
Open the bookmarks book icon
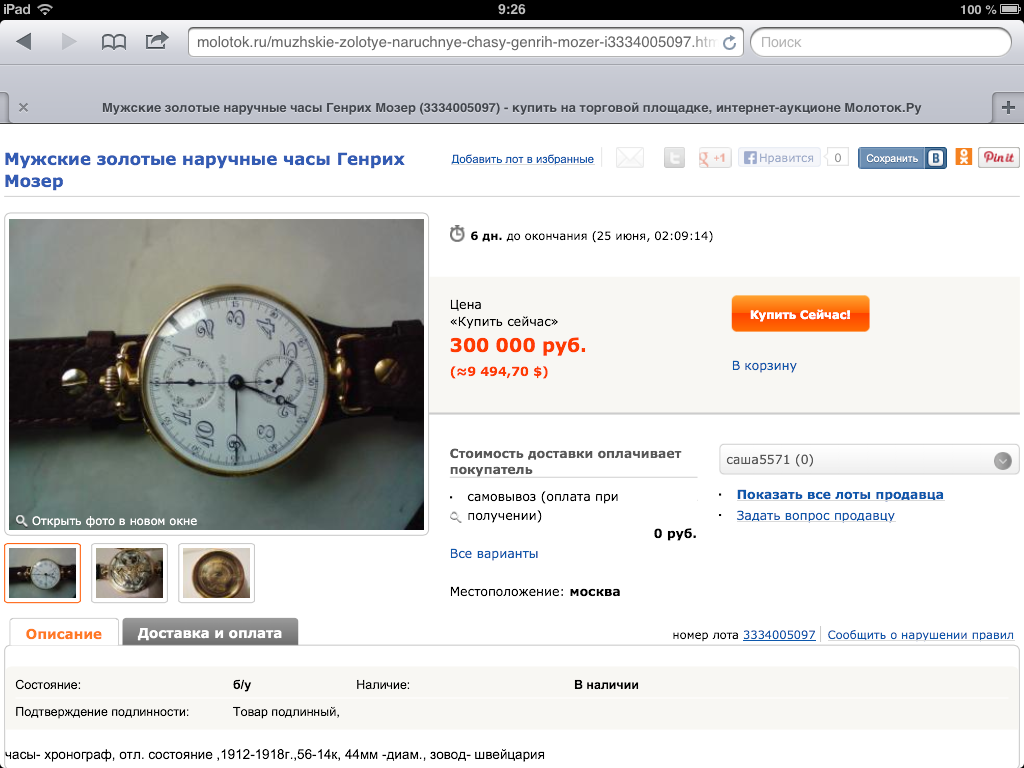114,42
